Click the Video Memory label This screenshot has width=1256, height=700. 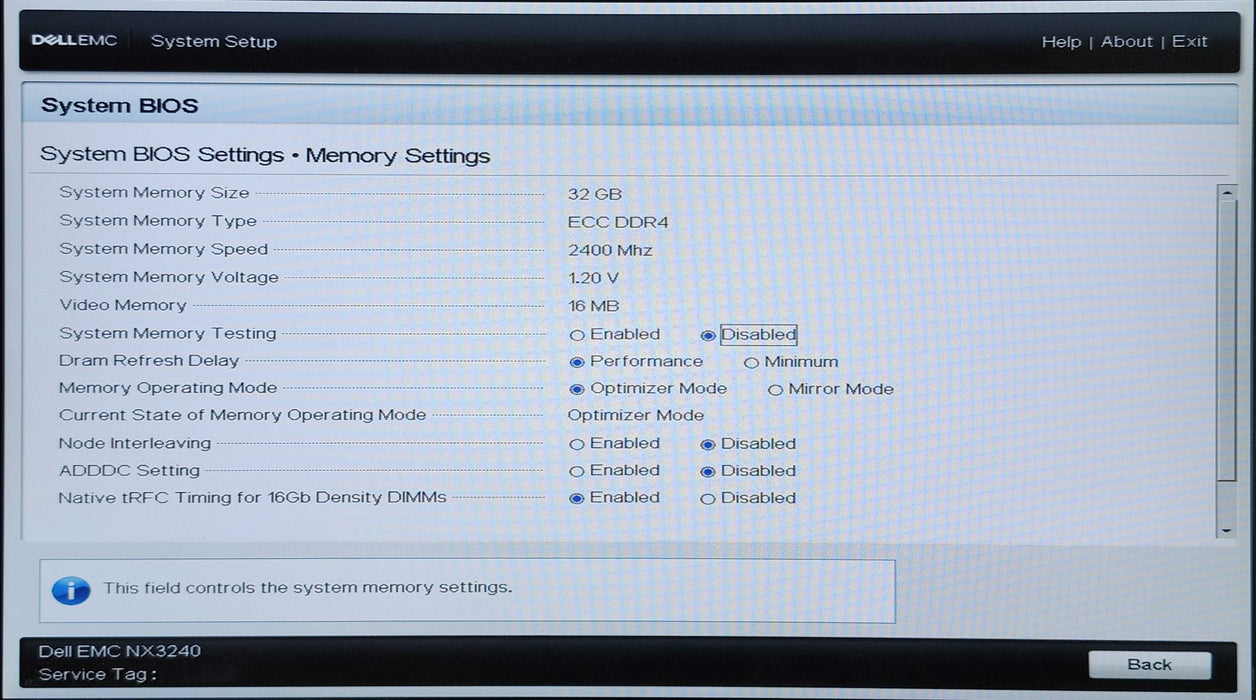coord(122,305)
